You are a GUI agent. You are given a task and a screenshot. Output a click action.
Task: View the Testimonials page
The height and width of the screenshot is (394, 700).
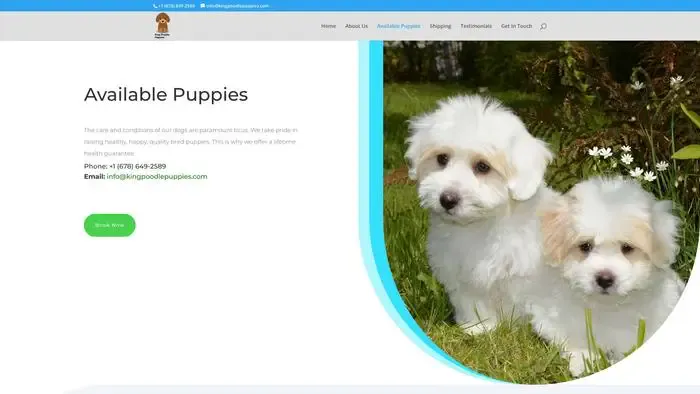point(476,26)
